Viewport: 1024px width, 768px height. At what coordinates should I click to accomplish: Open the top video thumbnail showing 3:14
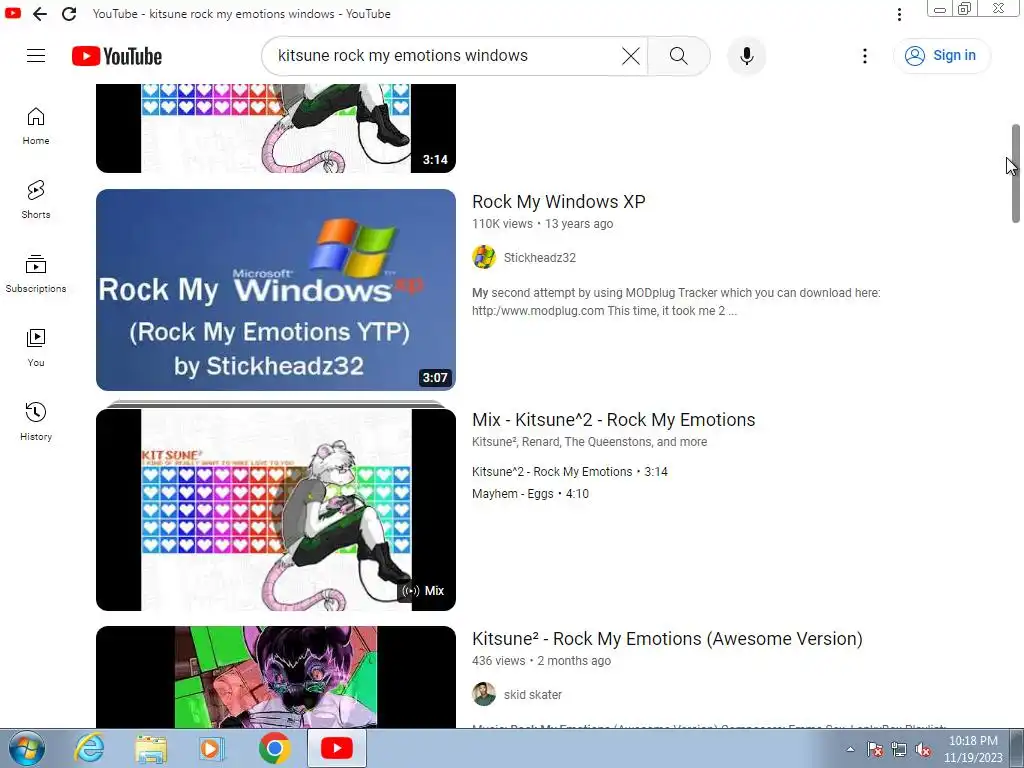click(x=276, y=128)
